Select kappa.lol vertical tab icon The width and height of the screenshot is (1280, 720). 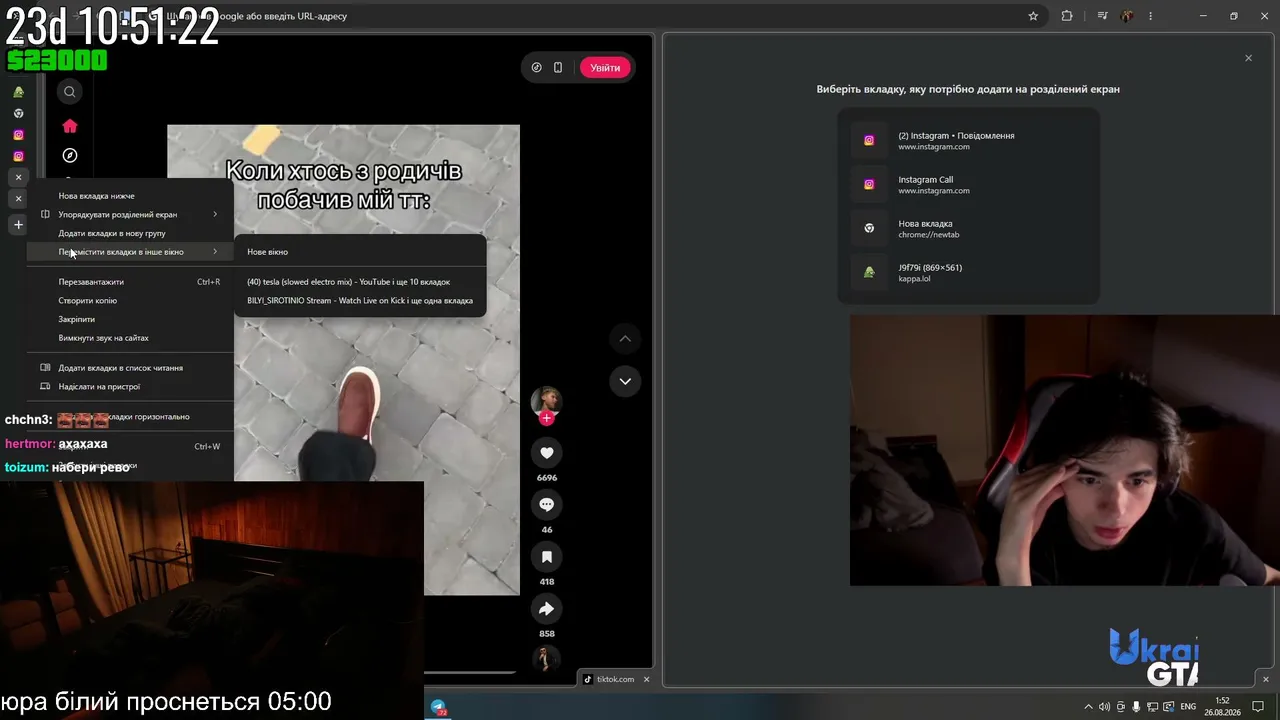[18, 92]
